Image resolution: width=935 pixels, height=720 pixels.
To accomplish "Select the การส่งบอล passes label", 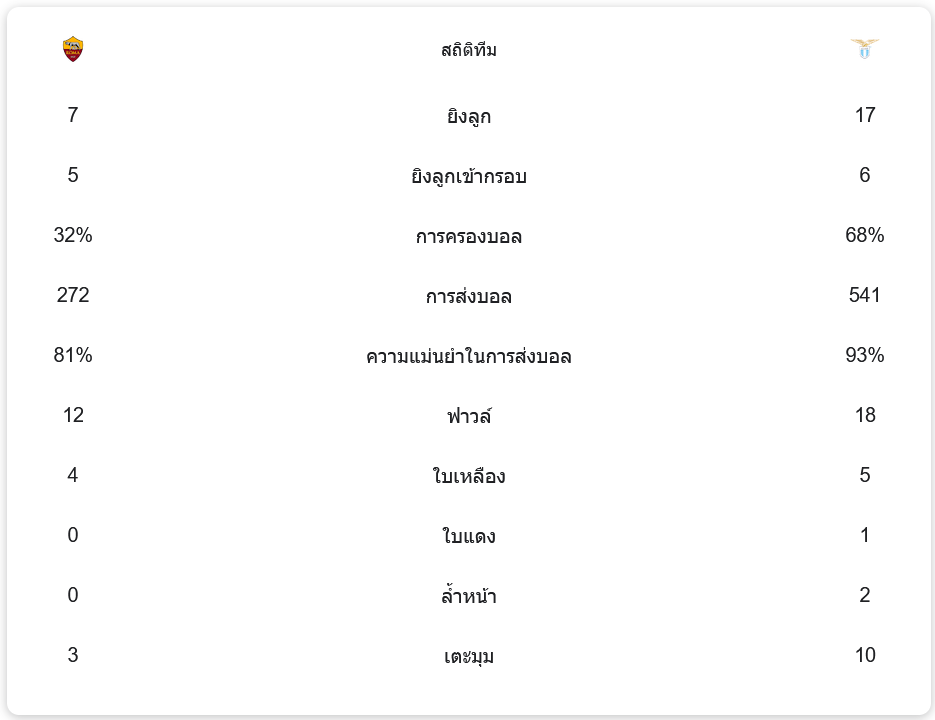I will pos(468,296).
